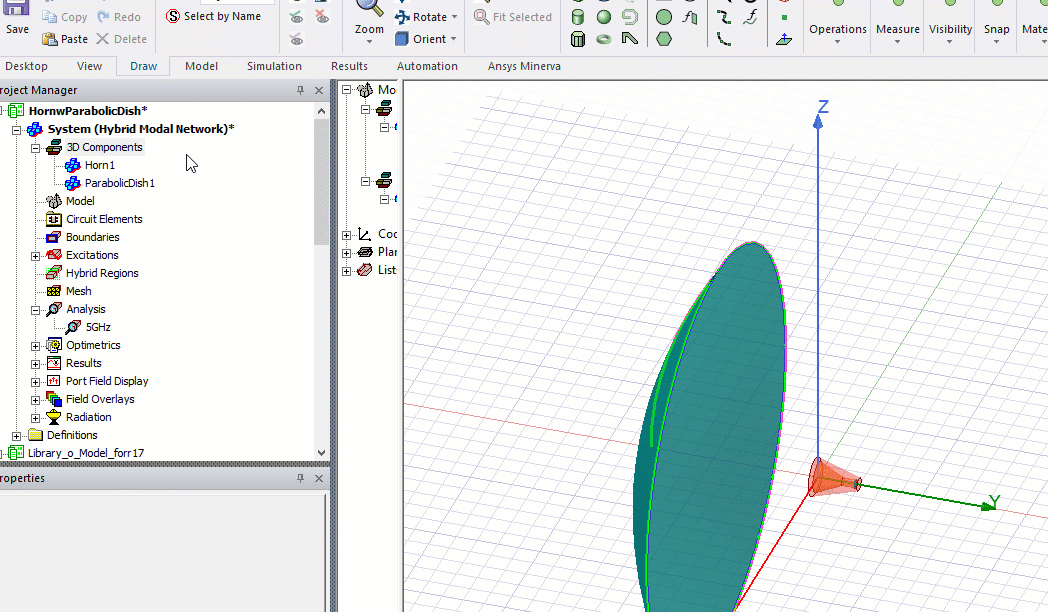Click the green-check eye show-selected icon
The height and width of the screenshot is (612, 1048).
click(297, 17)
